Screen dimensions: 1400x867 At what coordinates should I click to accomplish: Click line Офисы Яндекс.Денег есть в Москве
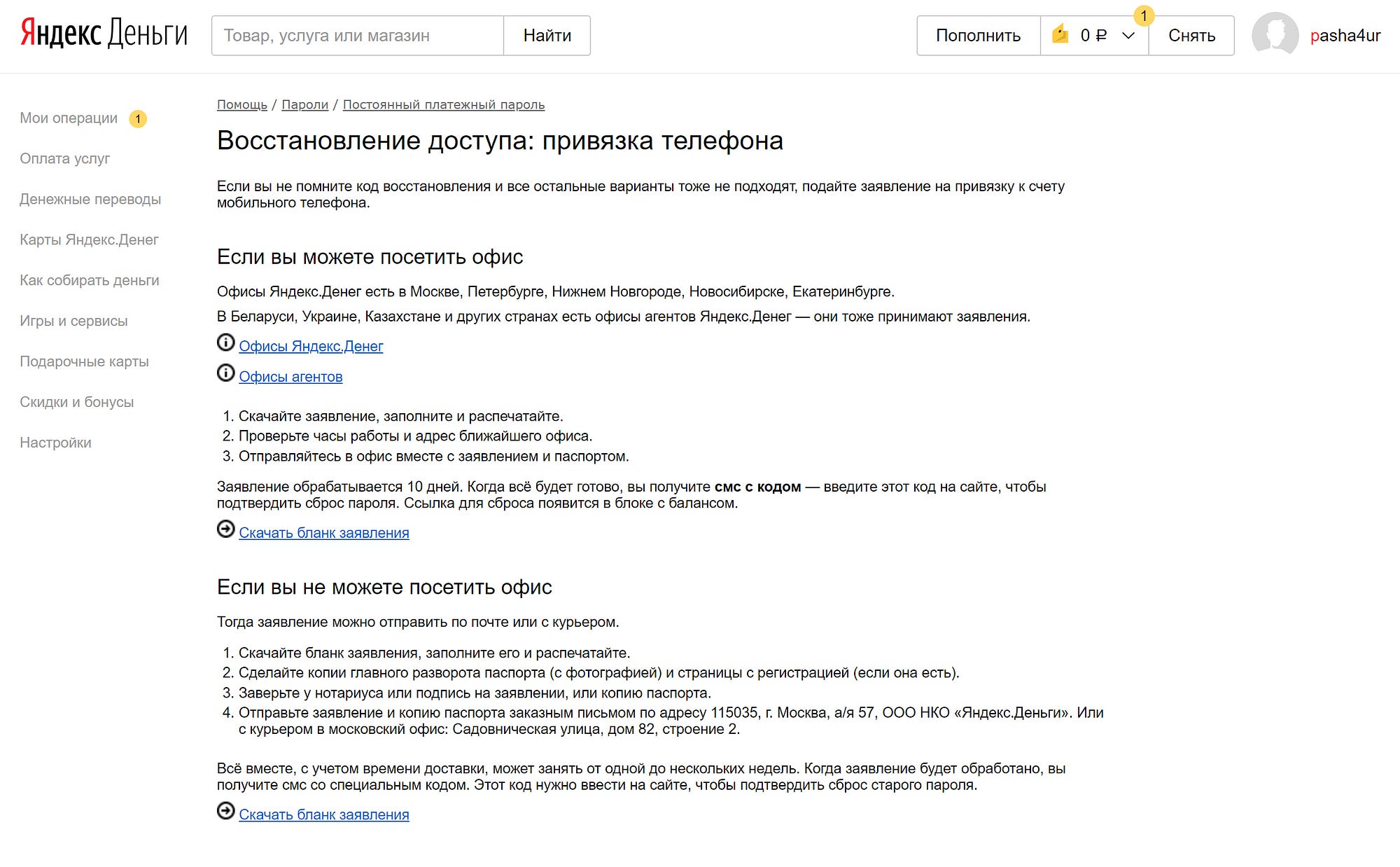click(556, 291)
